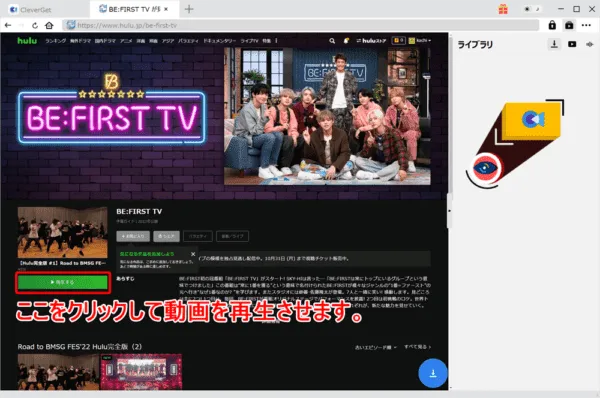Screen dimensions: 600x398
Task: Click ライブラリ heading text
Action: pyautogui.click(x=475, y=45)
